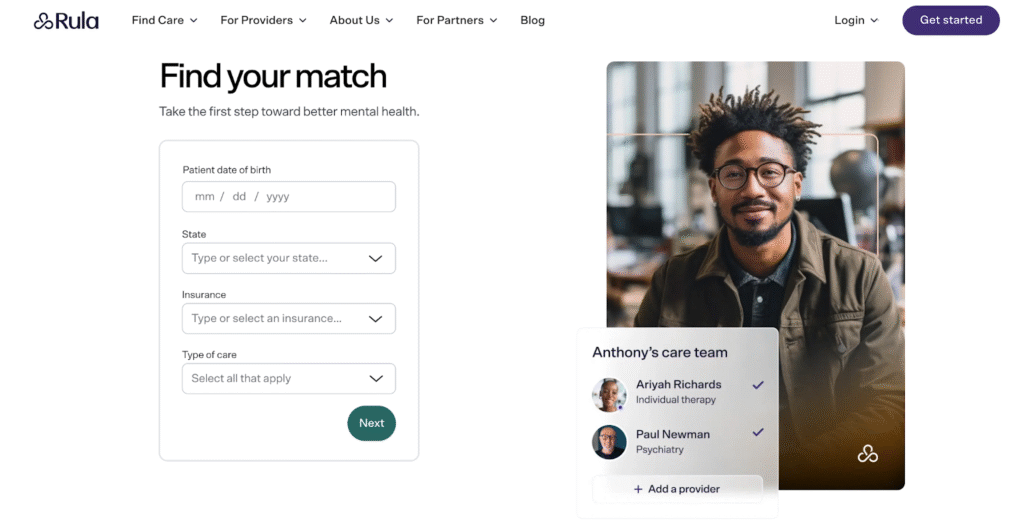Expand the About Us menu

361,20
